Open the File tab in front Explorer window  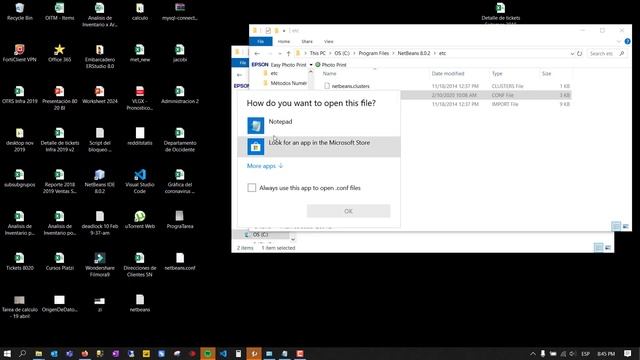260,41
